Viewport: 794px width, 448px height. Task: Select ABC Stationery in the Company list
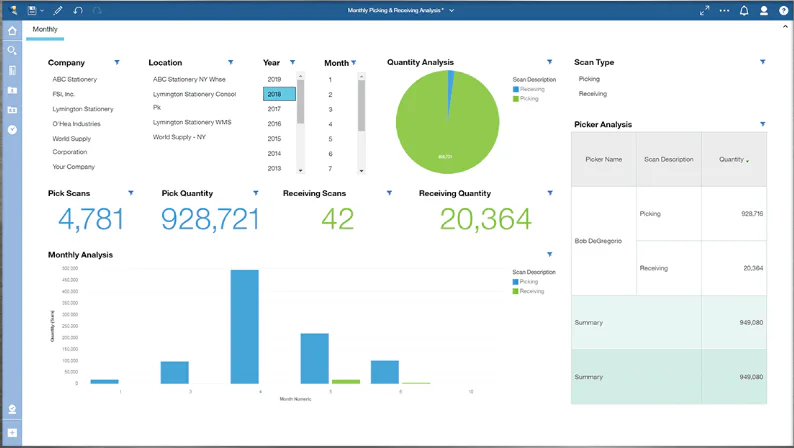point(74,79)
